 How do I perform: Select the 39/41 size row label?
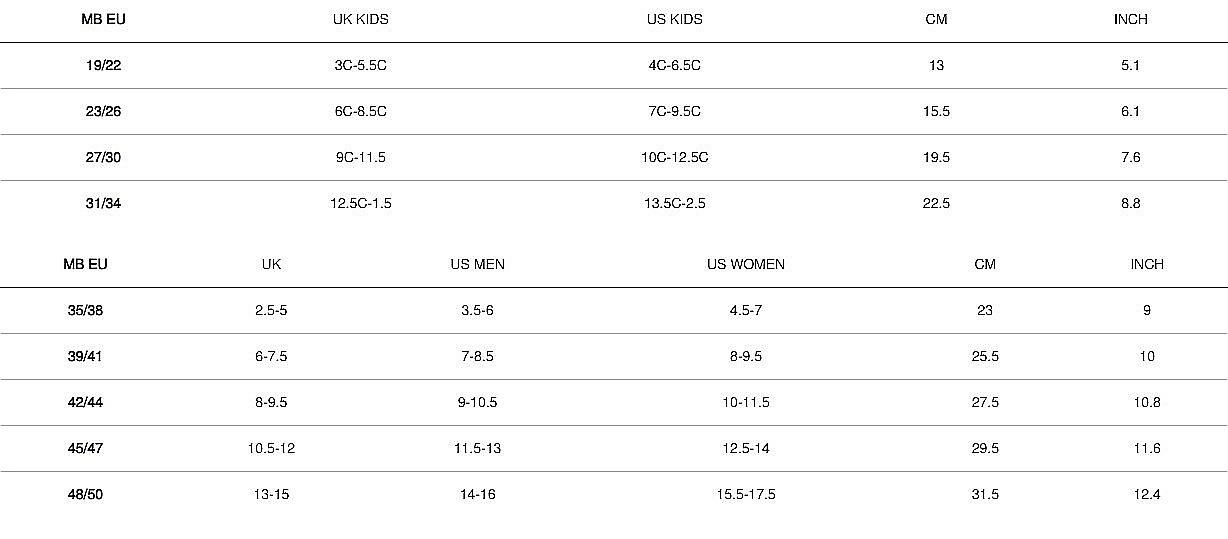(x=85, y=356)
